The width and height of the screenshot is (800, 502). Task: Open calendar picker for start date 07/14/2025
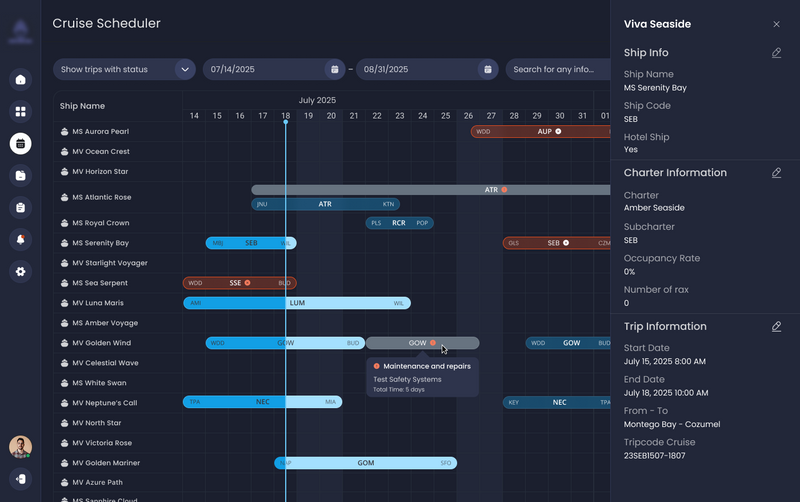(x=334, y=70)
